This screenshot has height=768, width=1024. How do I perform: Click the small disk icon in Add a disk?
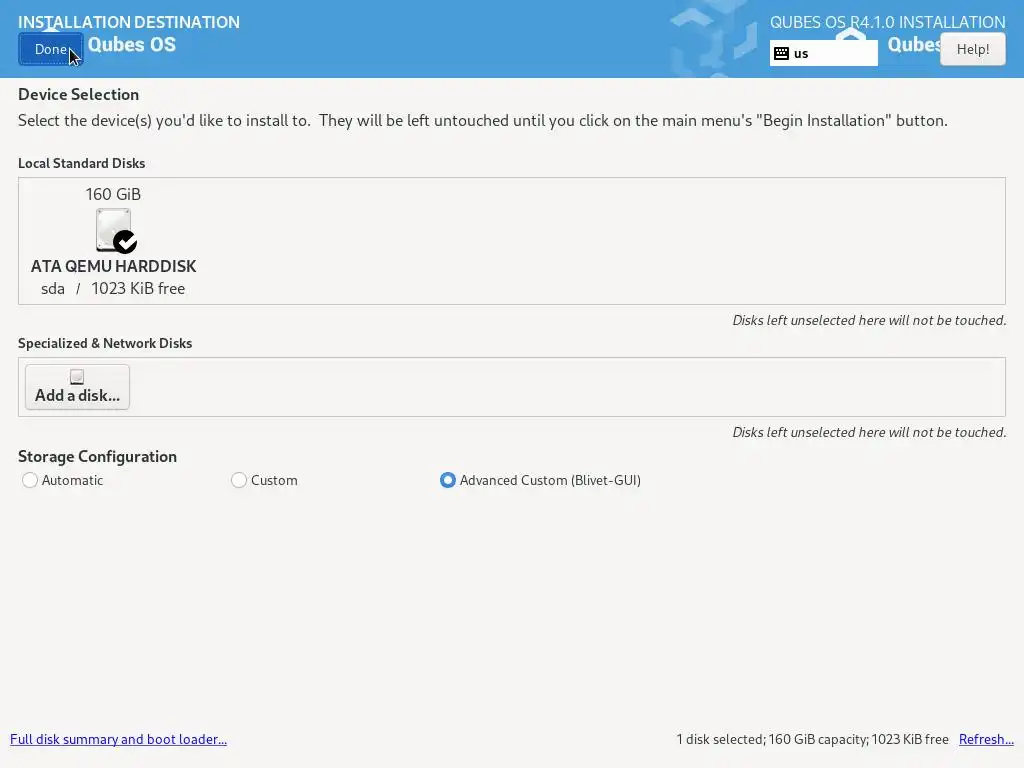pyautogui.click(x=77, y=377)
